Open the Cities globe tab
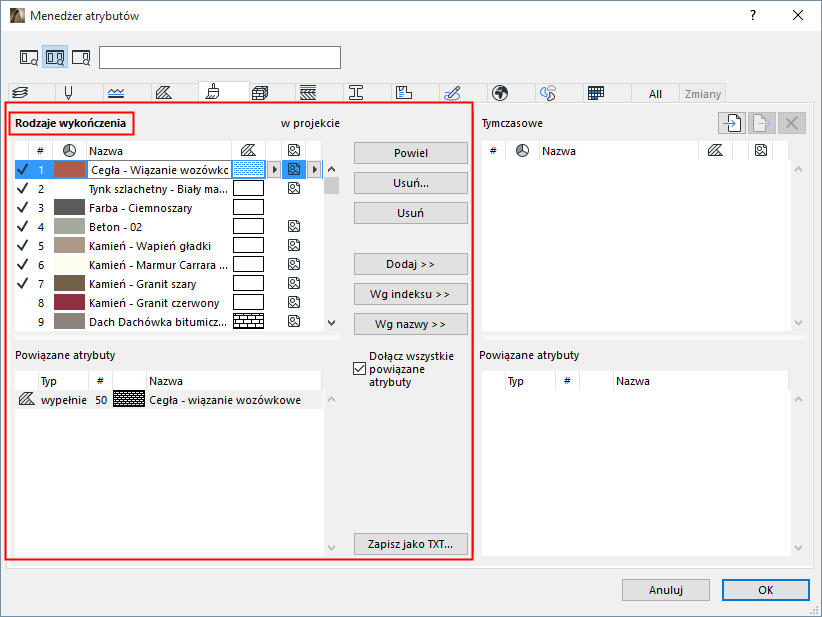Screen dimensions: 822x617 pyautogui.click(x=500, y=93)
